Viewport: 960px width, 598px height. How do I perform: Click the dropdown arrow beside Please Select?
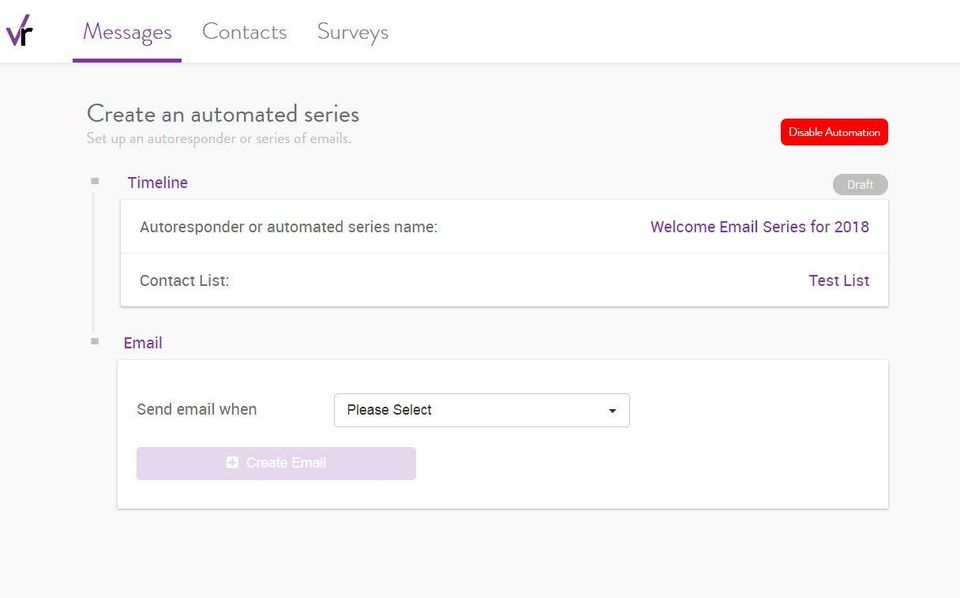[612, 411]
